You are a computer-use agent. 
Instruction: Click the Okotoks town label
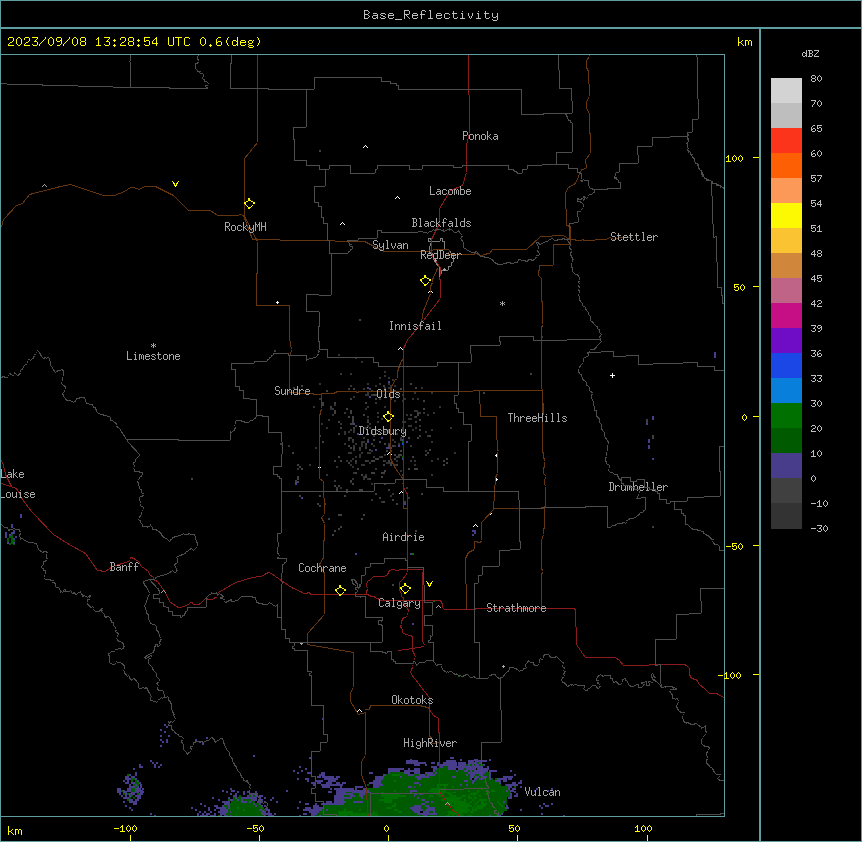[412, 700]
